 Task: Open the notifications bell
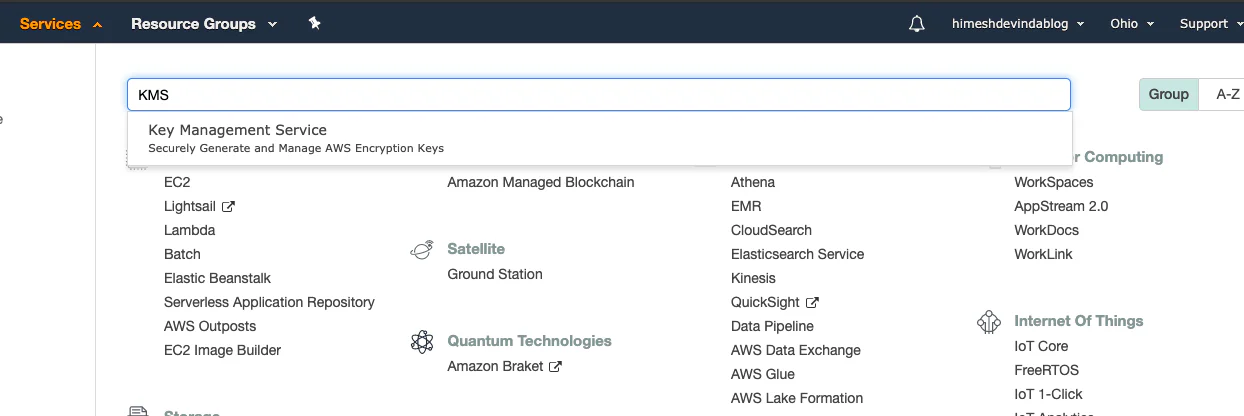(x=917, y=23)
